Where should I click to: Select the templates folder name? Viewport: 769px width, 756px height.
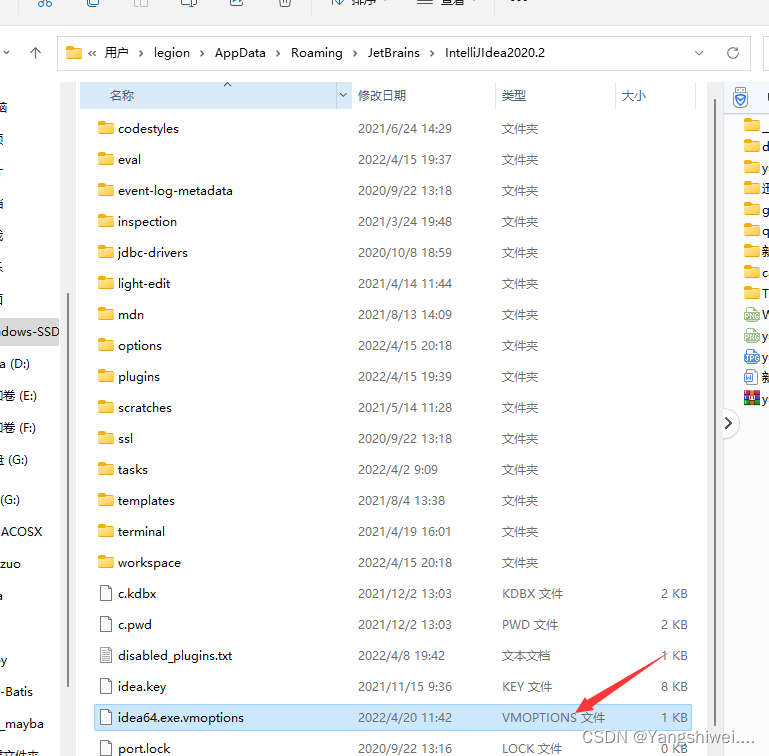click(x=146, y=500)
